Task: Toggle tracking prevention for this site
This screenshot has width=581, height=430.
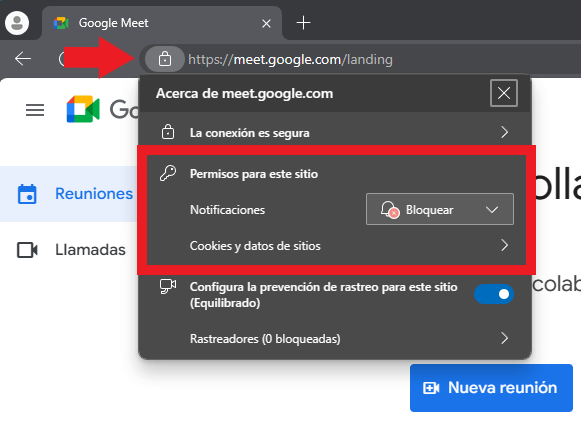Action: (494, 294)
